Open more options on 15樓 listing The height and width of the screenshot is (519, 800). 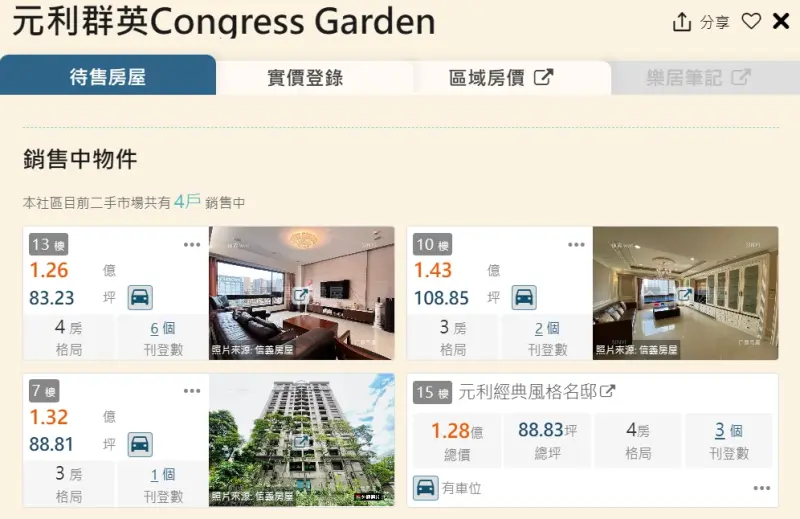point(762,488)
